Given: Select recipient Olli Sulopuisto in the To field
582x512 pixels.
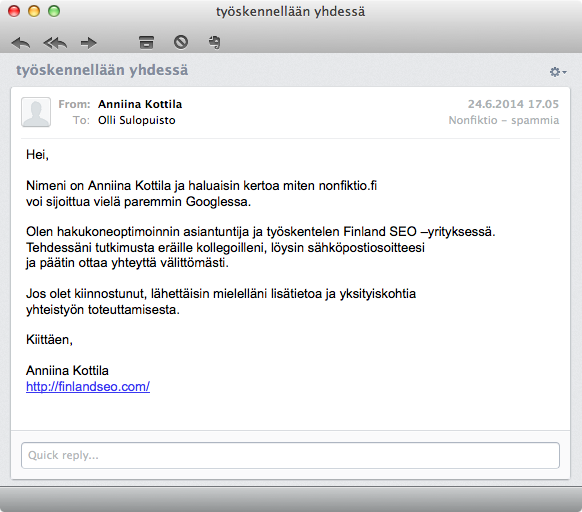Looking at the screenshot, I should tap(137, 120).
